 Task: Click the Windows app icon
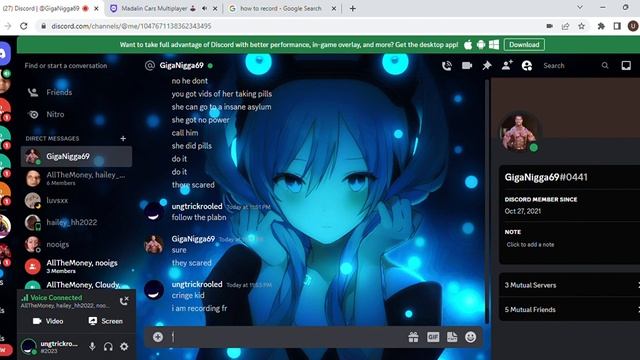pos(494,44)
